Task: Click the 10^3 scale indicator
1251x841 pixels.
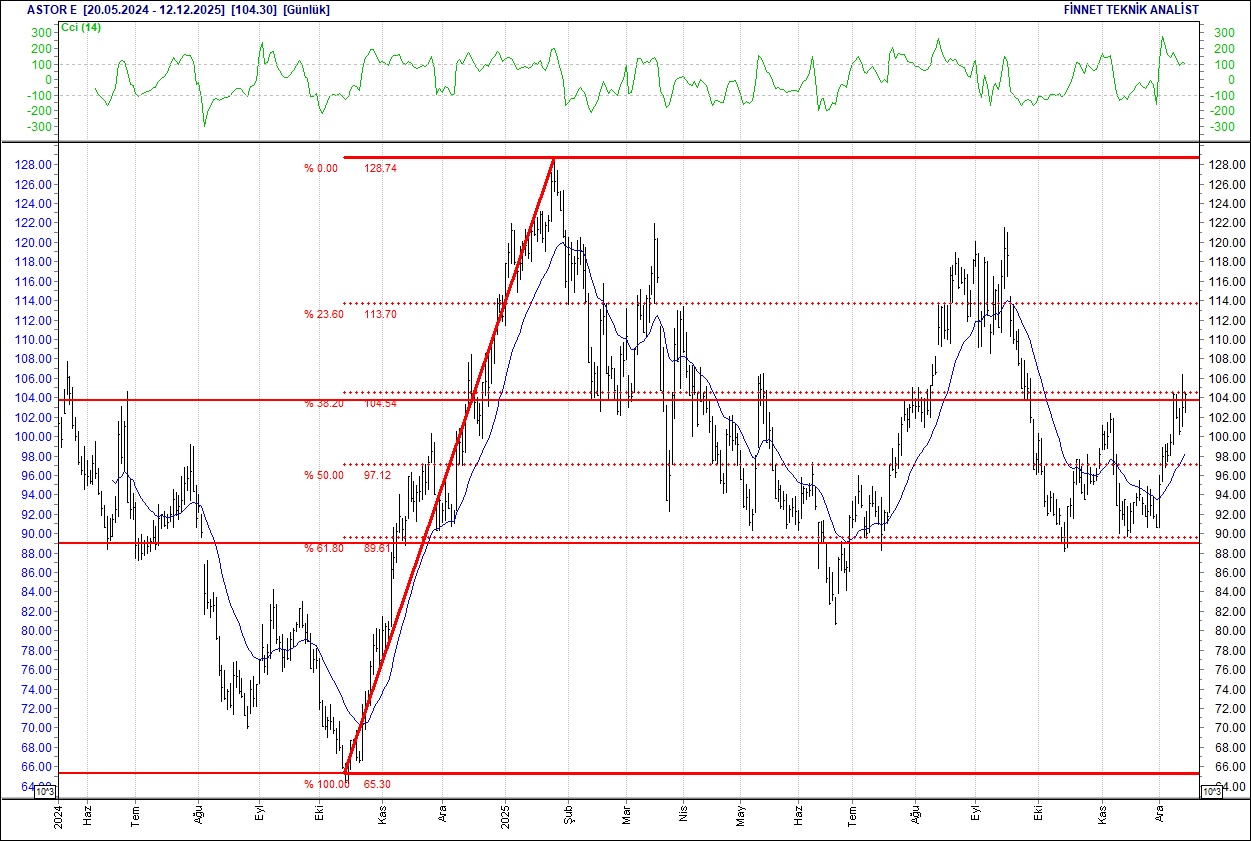Action: [46, 790]
